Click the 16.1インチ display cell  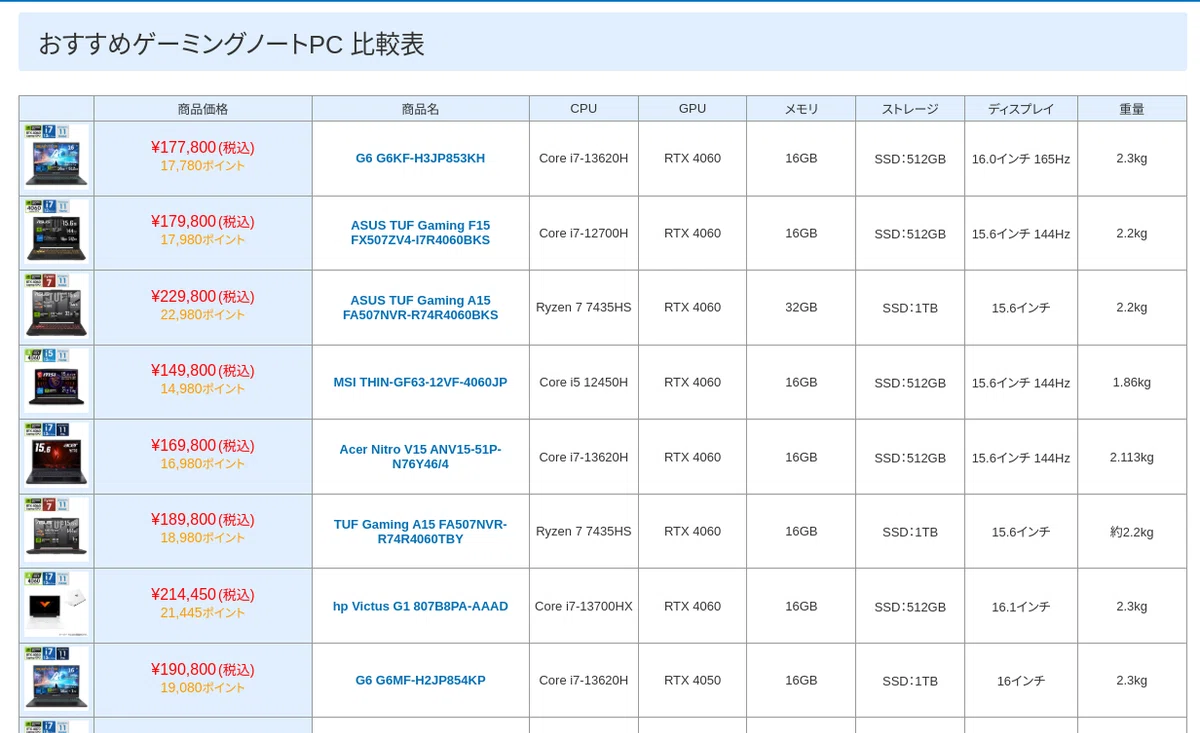pos(1021,607)
